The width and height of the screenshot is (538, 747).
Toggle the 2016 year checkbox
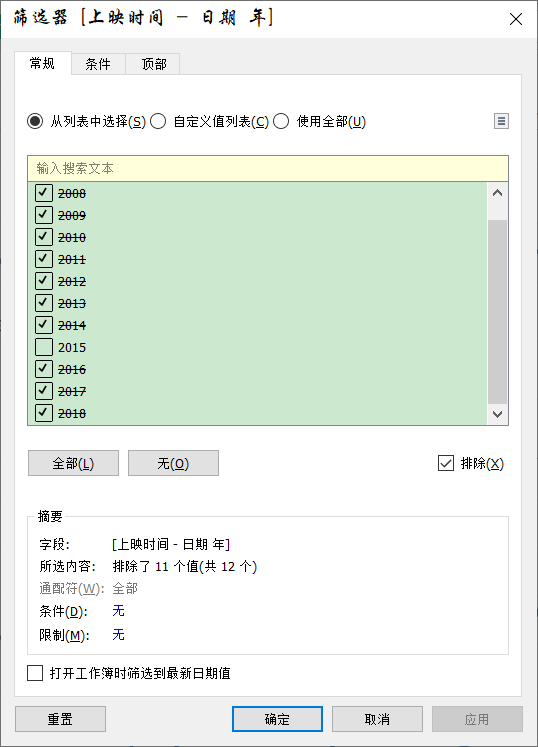click(44, 369)
